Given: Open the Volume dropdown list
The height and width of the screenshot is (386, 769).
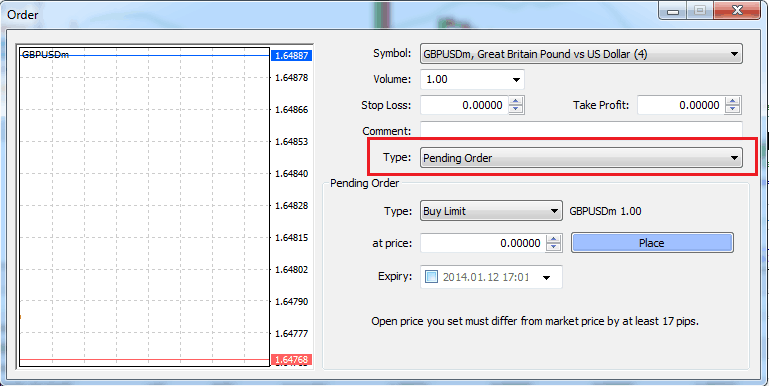Looking at the screenshot, I should pyautogui.click(x=472, y=79).
